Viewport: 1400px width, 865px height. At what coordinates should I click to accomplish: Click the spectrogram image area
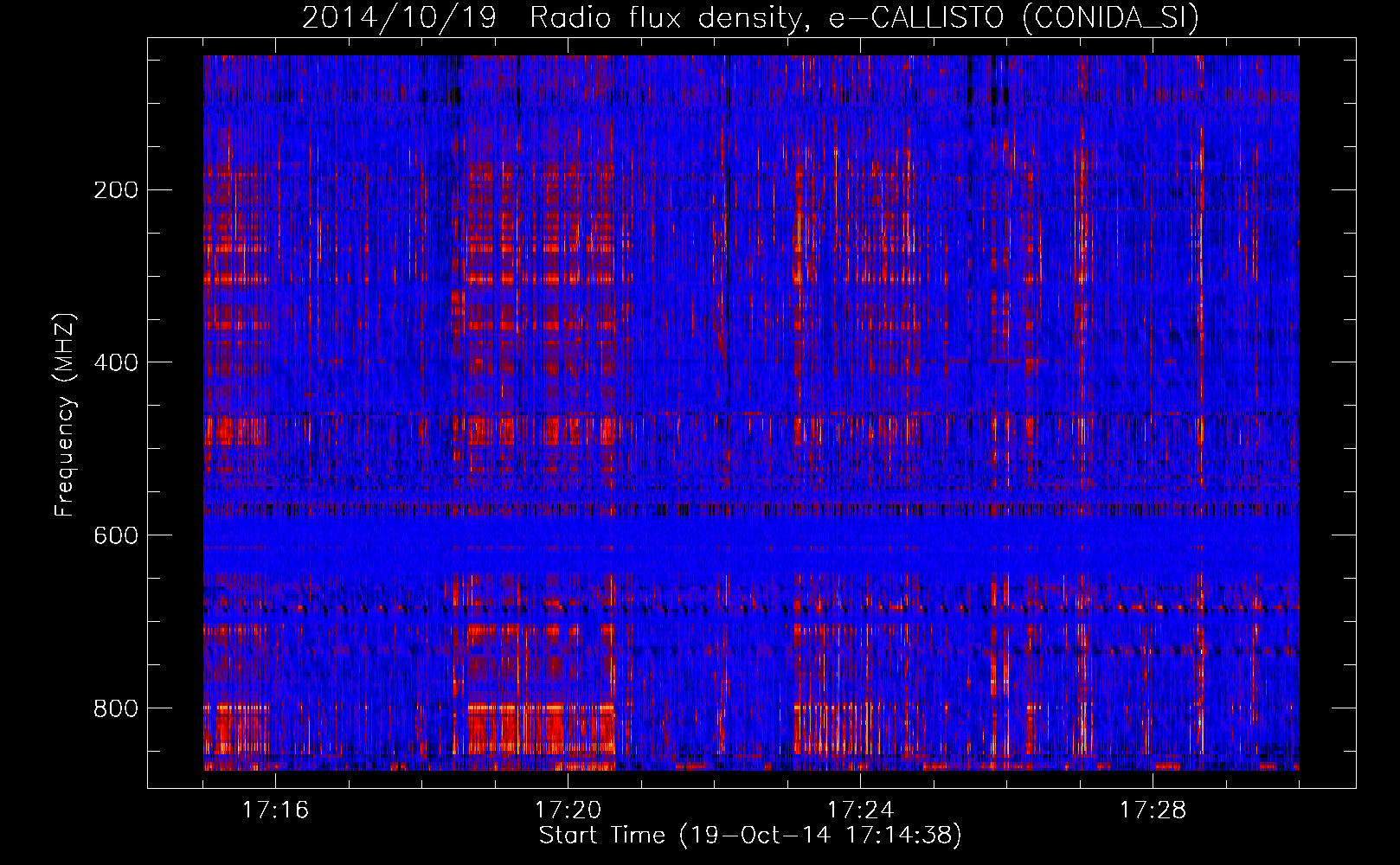751,413
